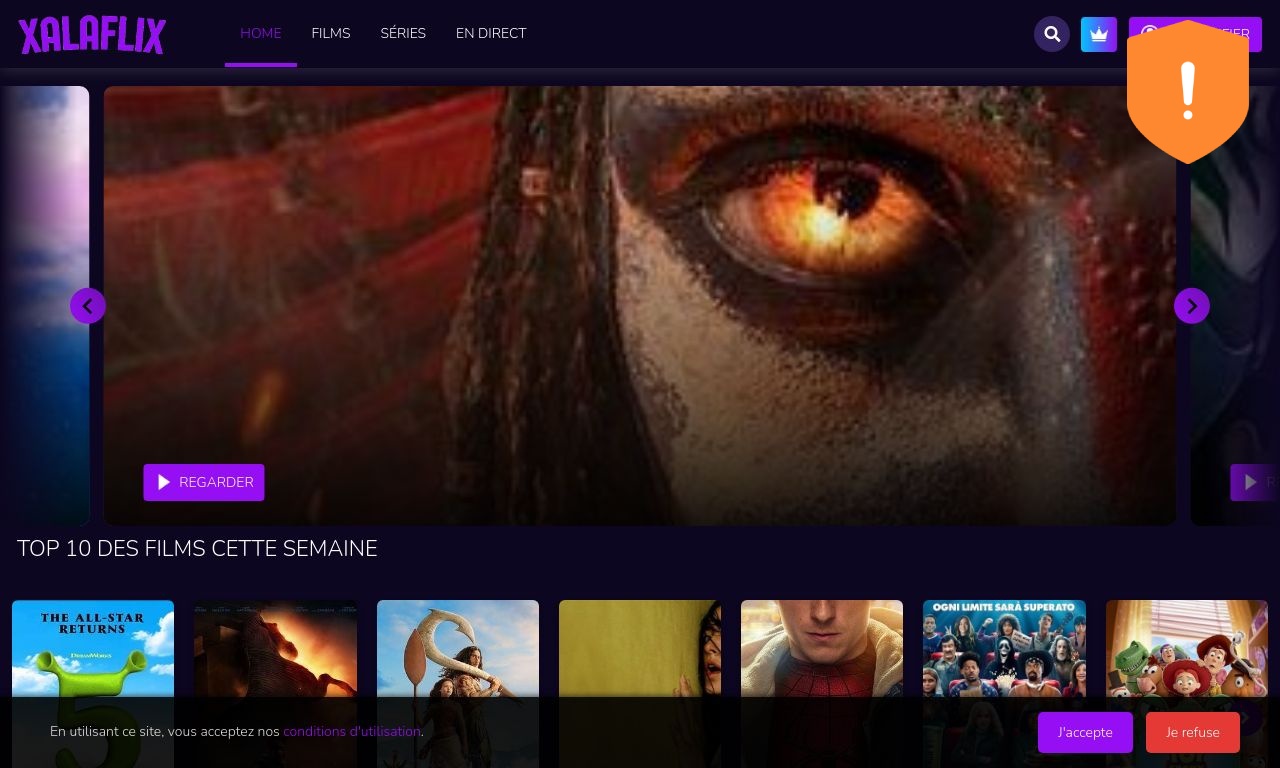
Task: Go to the previous carousel slide
Action: tap(88, 306)
